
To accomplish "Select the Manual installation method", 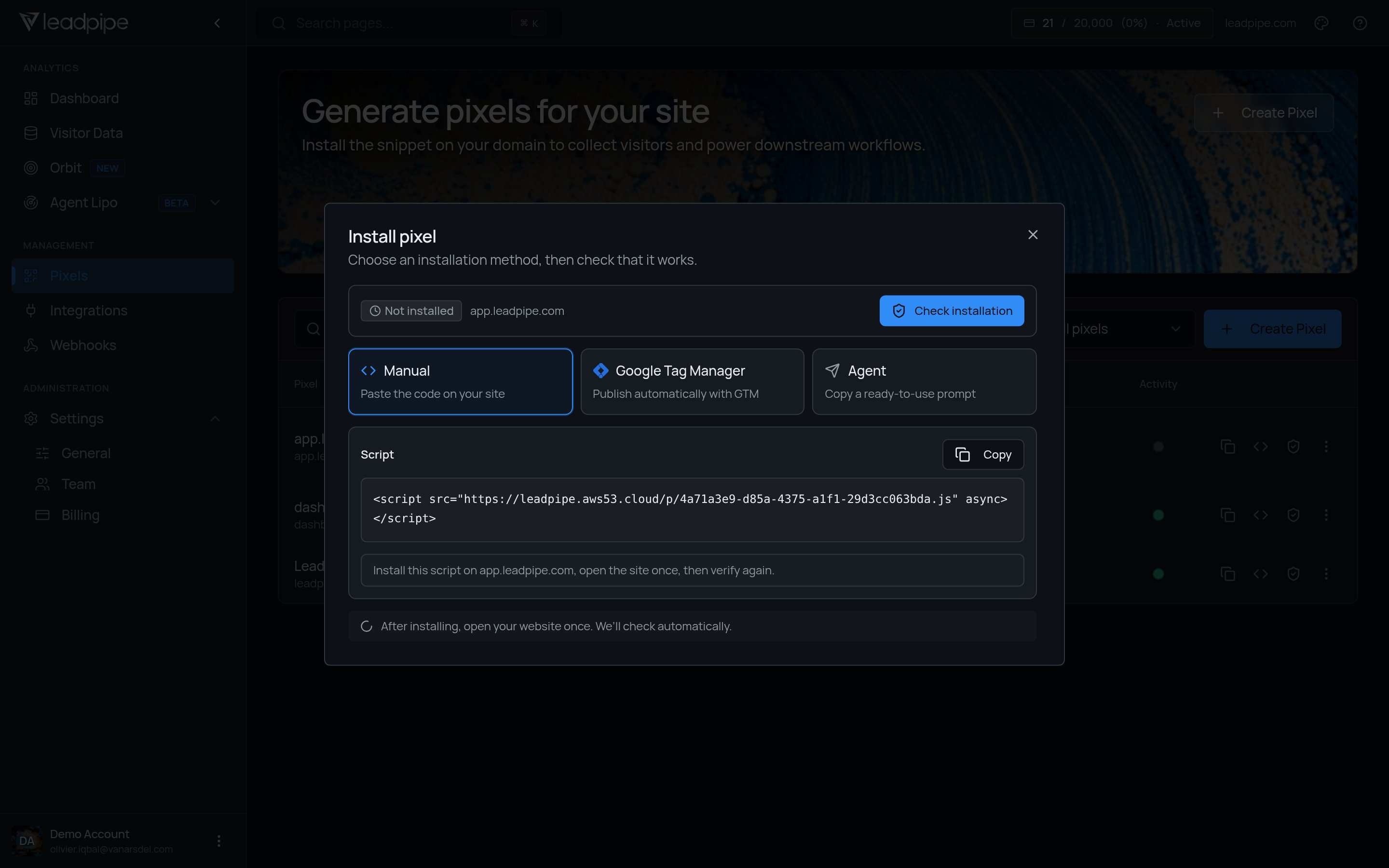I will click(460, 382).
